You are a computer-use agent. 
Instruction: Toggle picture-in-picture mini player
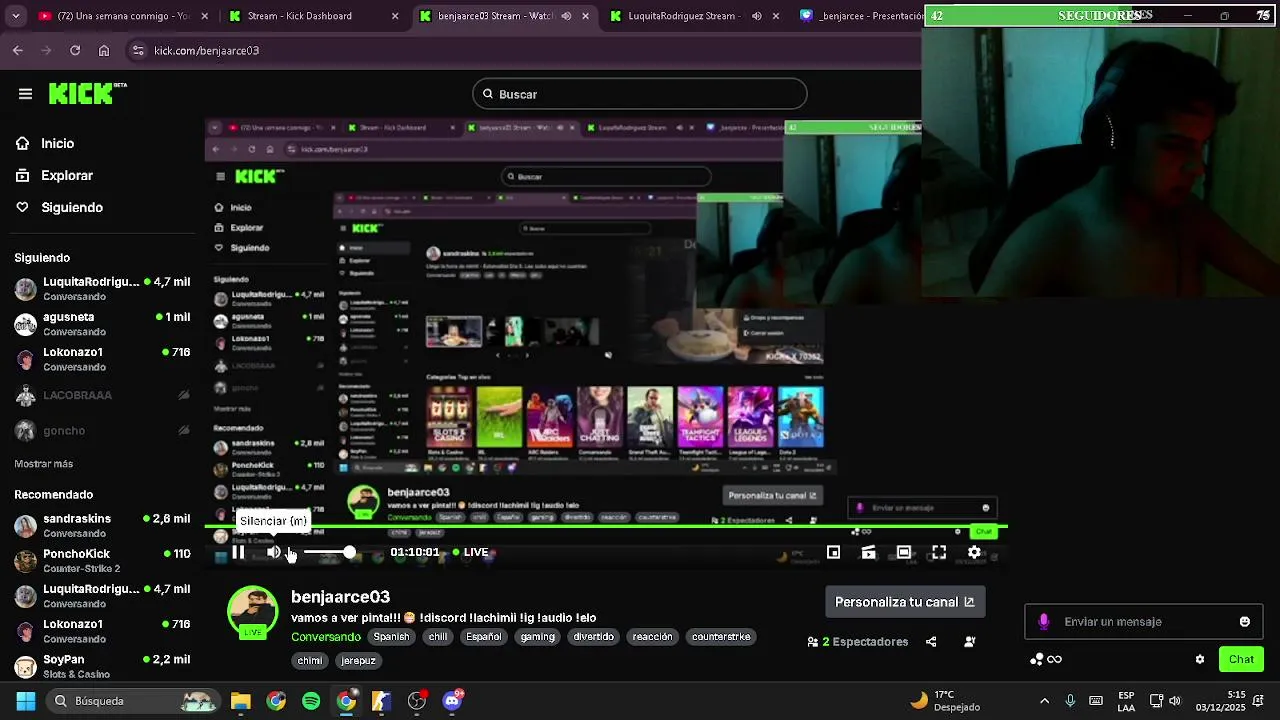click(833, 552)
